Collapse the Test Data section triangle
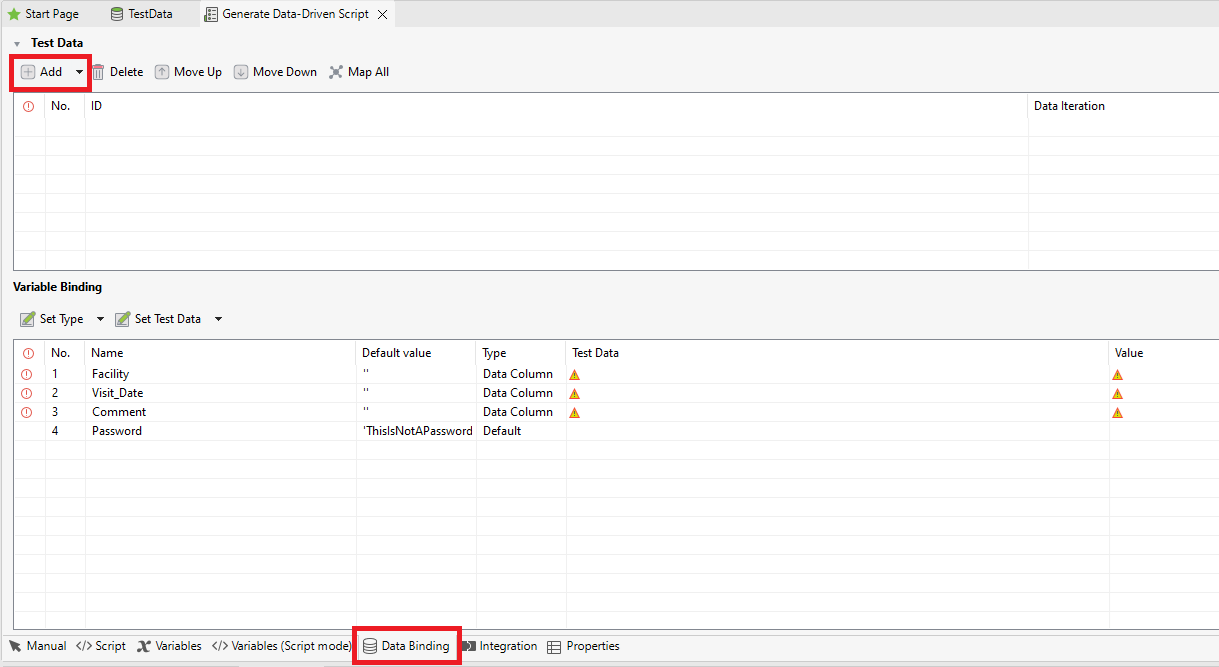This screenshot has width=1219, height=667. (17, 44)
